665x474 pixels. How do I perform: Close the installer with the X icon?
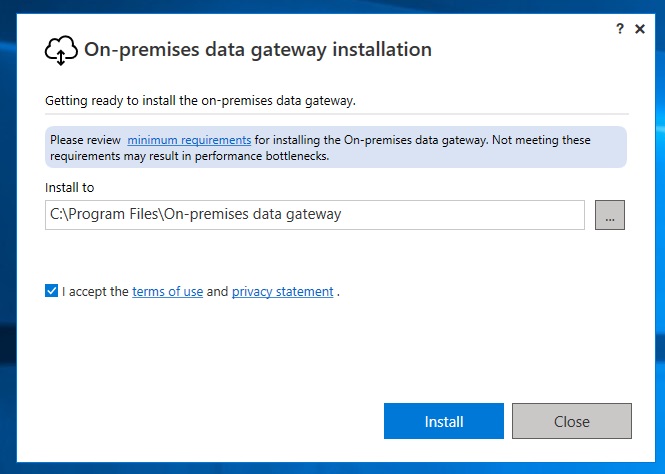640,29
